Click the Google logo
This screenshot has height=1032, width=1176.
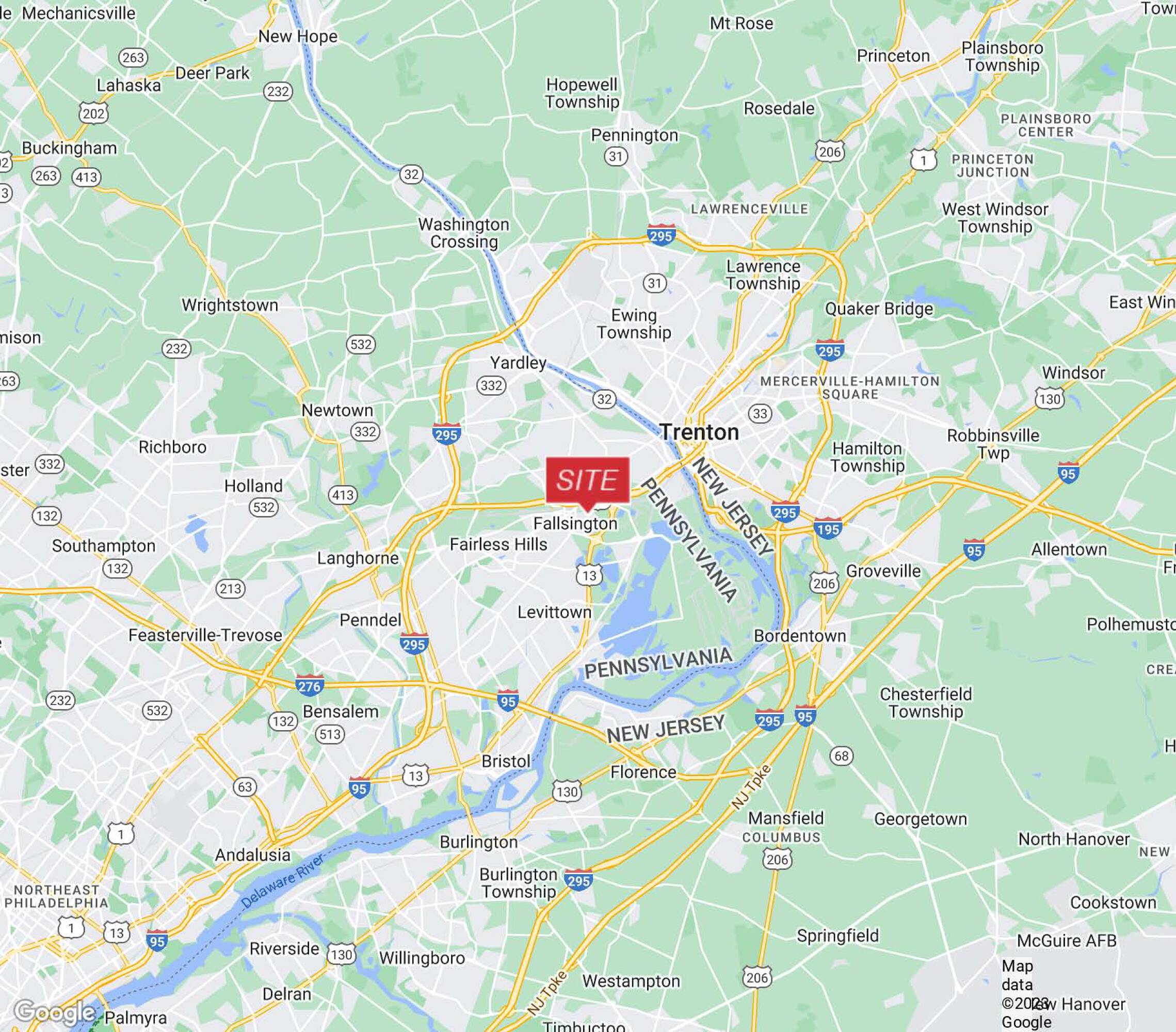55,1011
